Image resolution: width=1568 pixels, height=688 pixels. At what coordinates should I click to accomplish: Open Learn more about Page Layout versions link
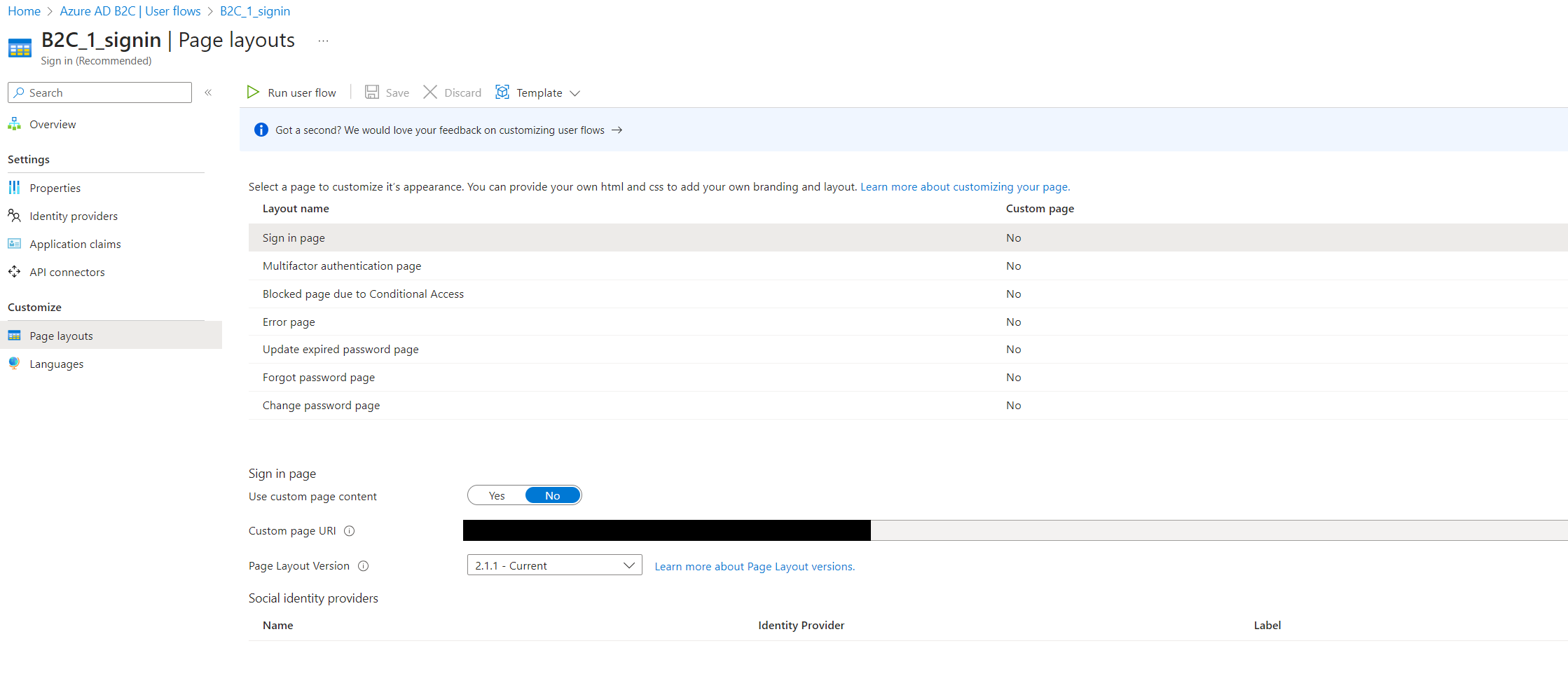click(755, 566)
